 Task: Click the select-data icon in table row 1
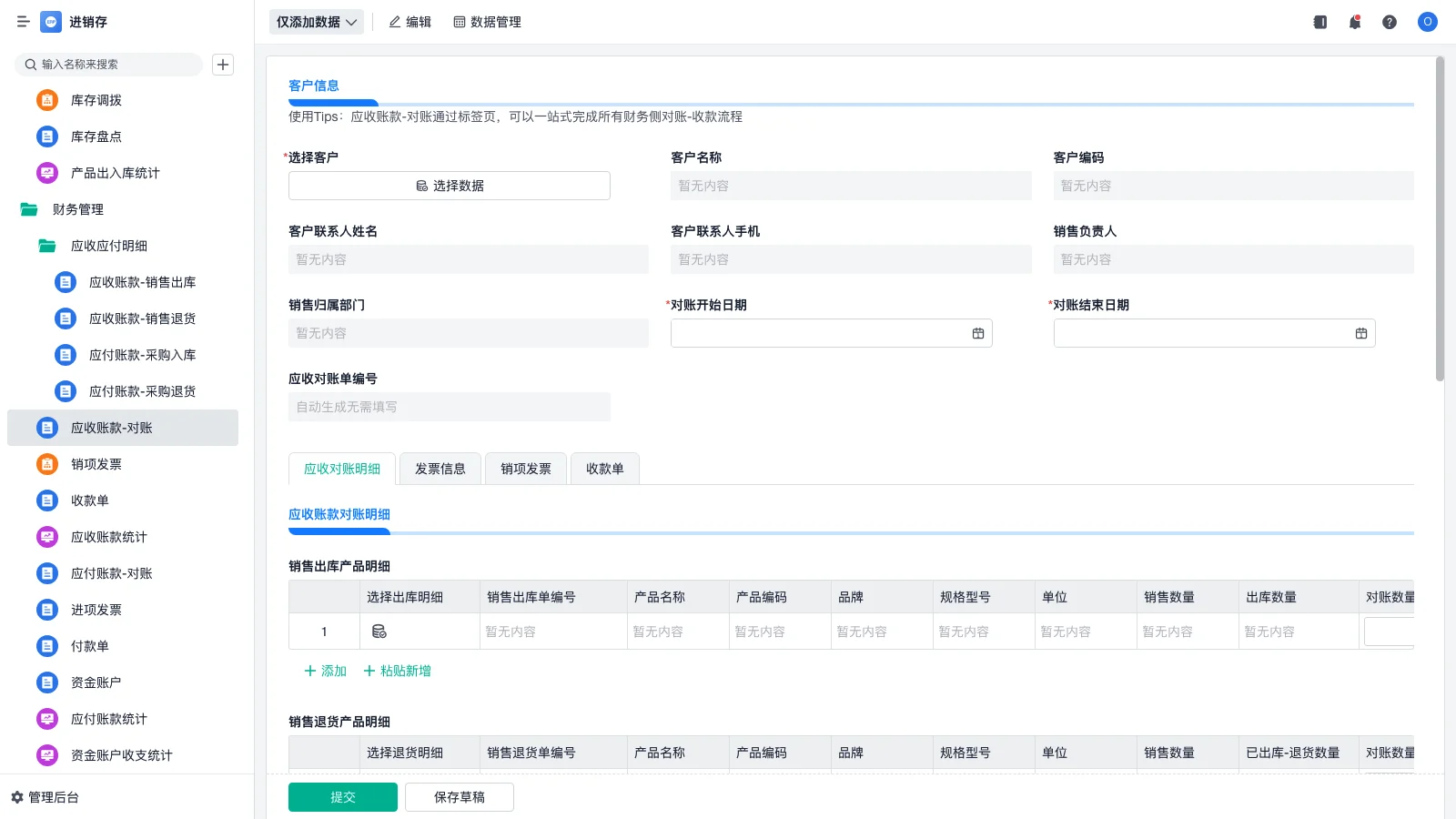coord(379,632)
